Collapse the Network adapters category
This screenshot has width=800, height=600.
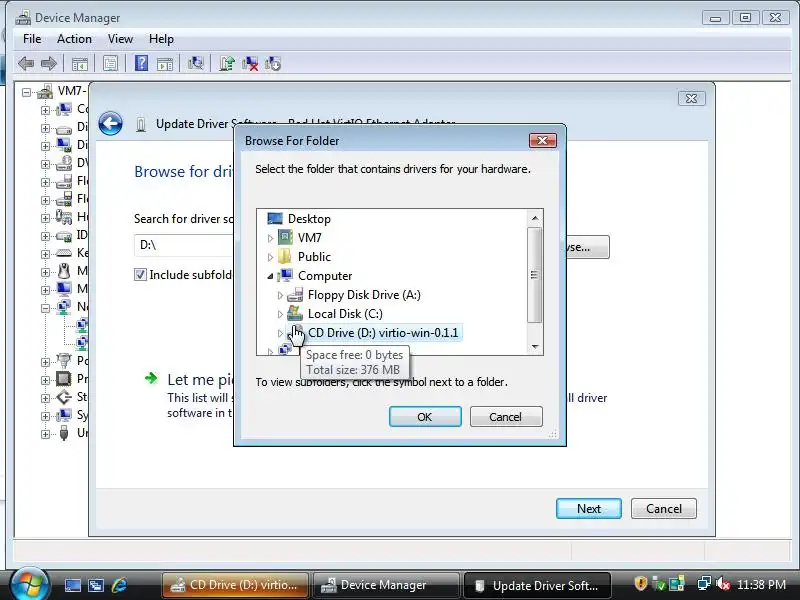[45, 308]
